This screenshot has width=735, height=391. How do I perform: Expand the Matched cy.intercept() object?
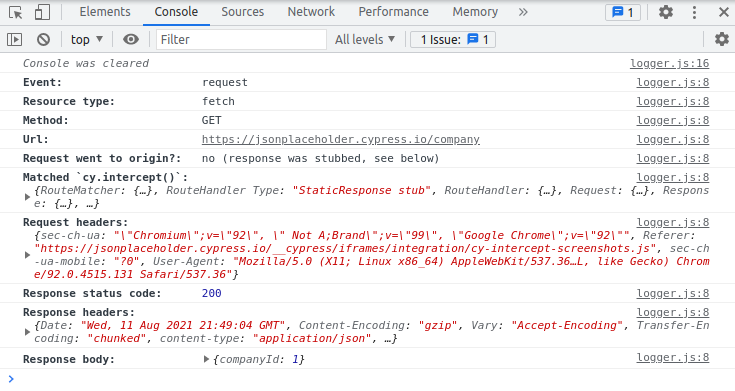[x=27, y=197]
